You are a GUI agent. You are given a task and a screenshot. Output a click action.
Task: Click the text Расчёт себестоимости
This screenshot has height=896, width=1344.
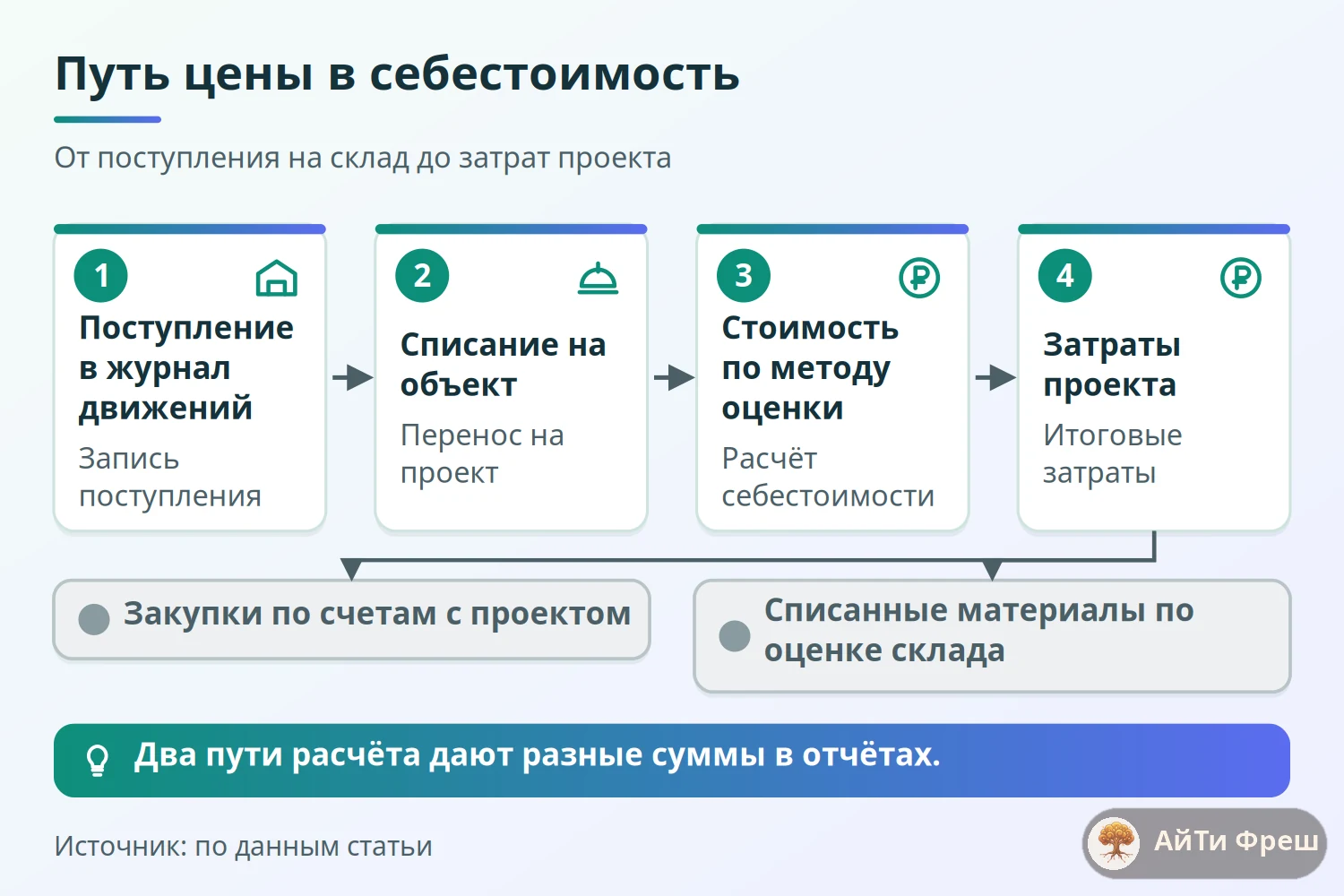(828, 477)
